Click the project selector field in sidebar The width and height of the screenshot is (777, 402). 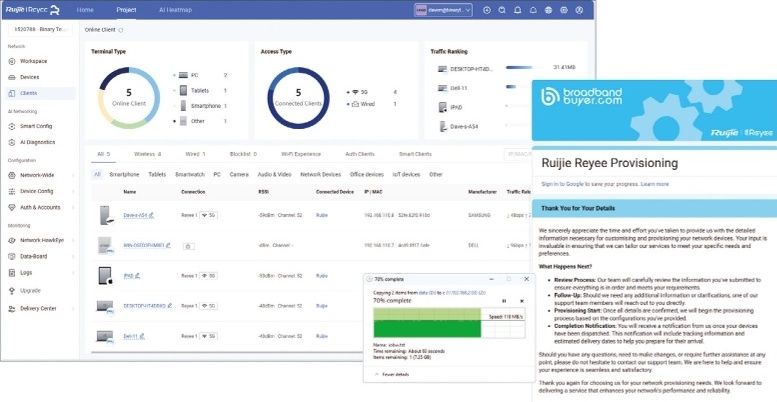[40, 29]
